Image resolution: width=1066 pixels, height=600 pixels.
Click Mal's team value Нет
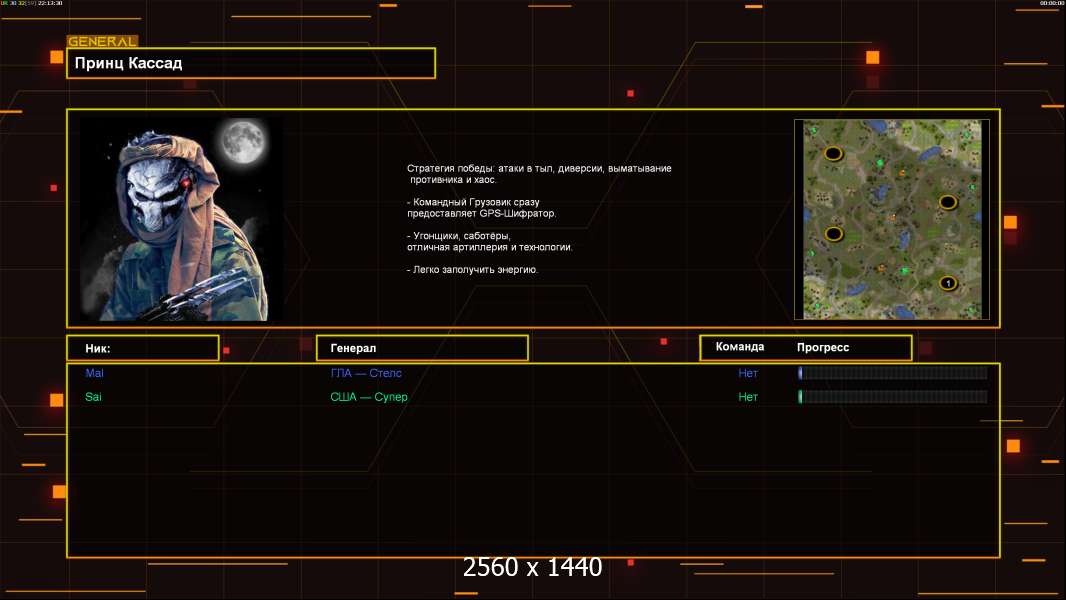pyautogui.click(x=748, y=373)
